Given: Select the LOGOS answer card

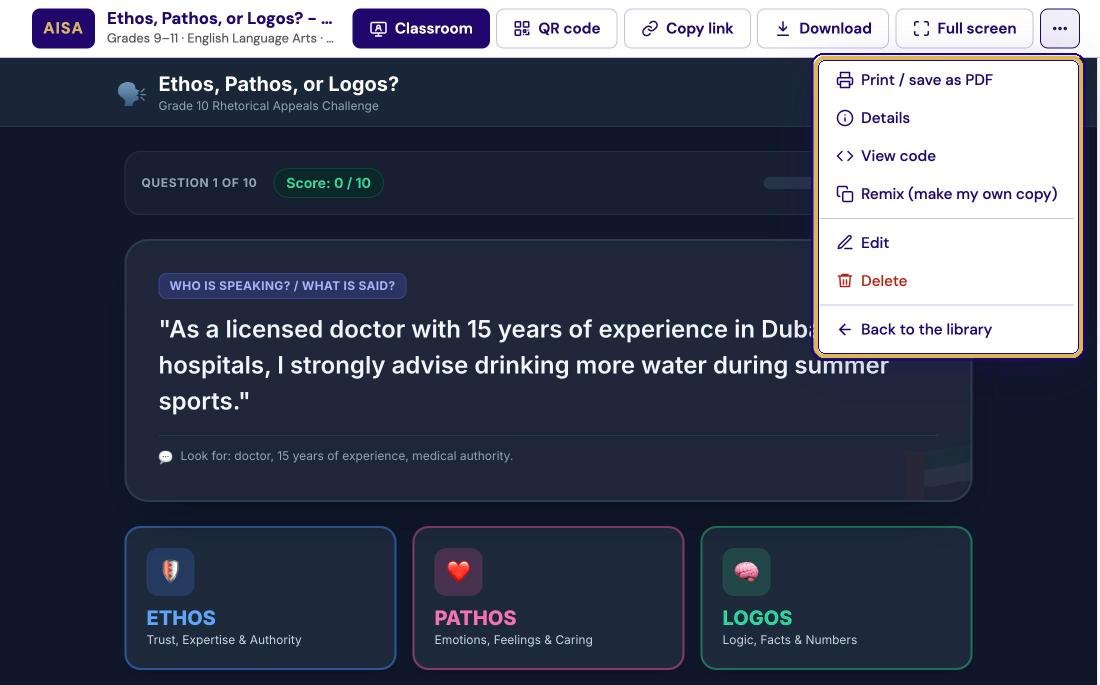Looking at the screenshot, I should [836, 598].
